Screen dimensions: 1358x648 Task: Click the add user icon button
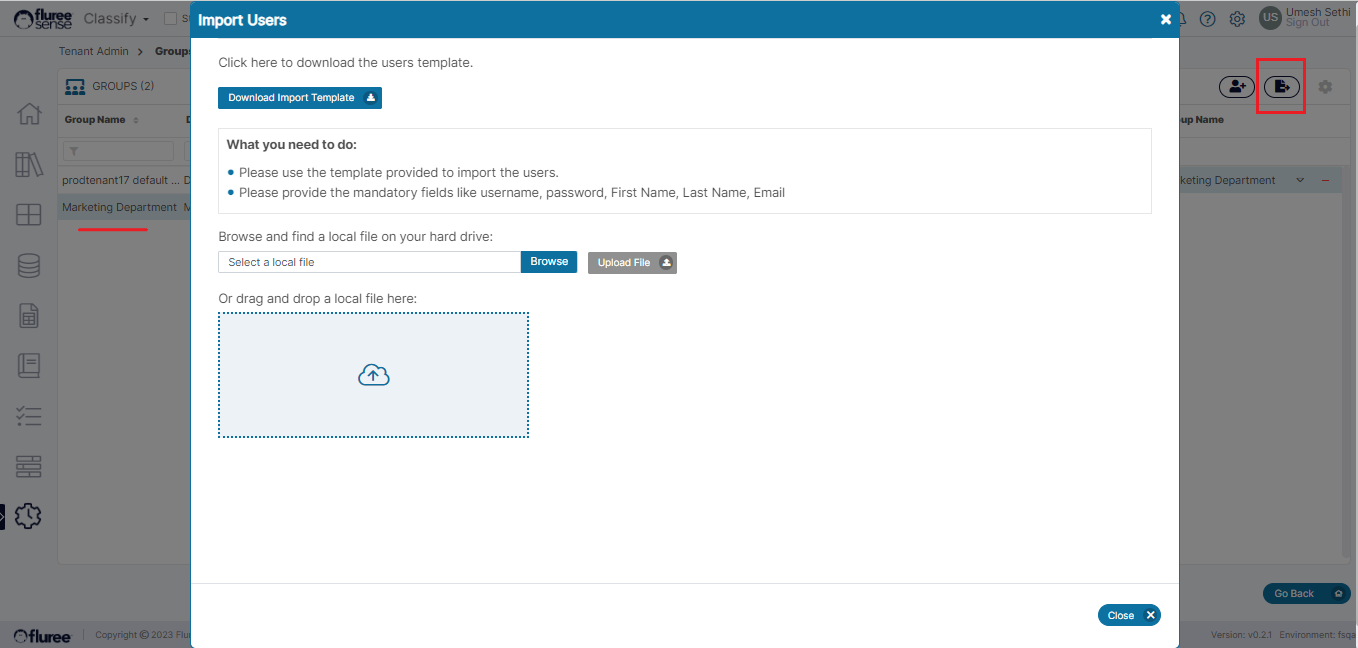point(1236,87)
